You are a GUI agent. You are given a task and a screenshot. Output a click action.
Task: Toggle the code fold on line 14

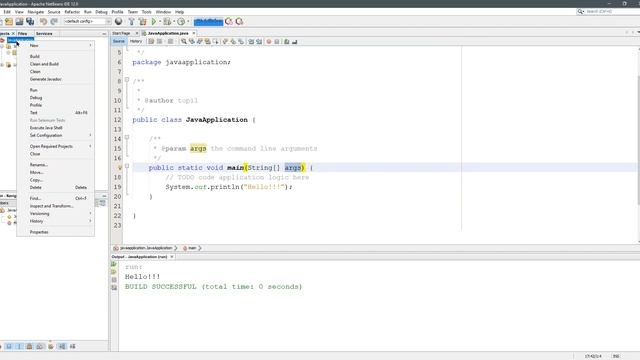(127, 138)
